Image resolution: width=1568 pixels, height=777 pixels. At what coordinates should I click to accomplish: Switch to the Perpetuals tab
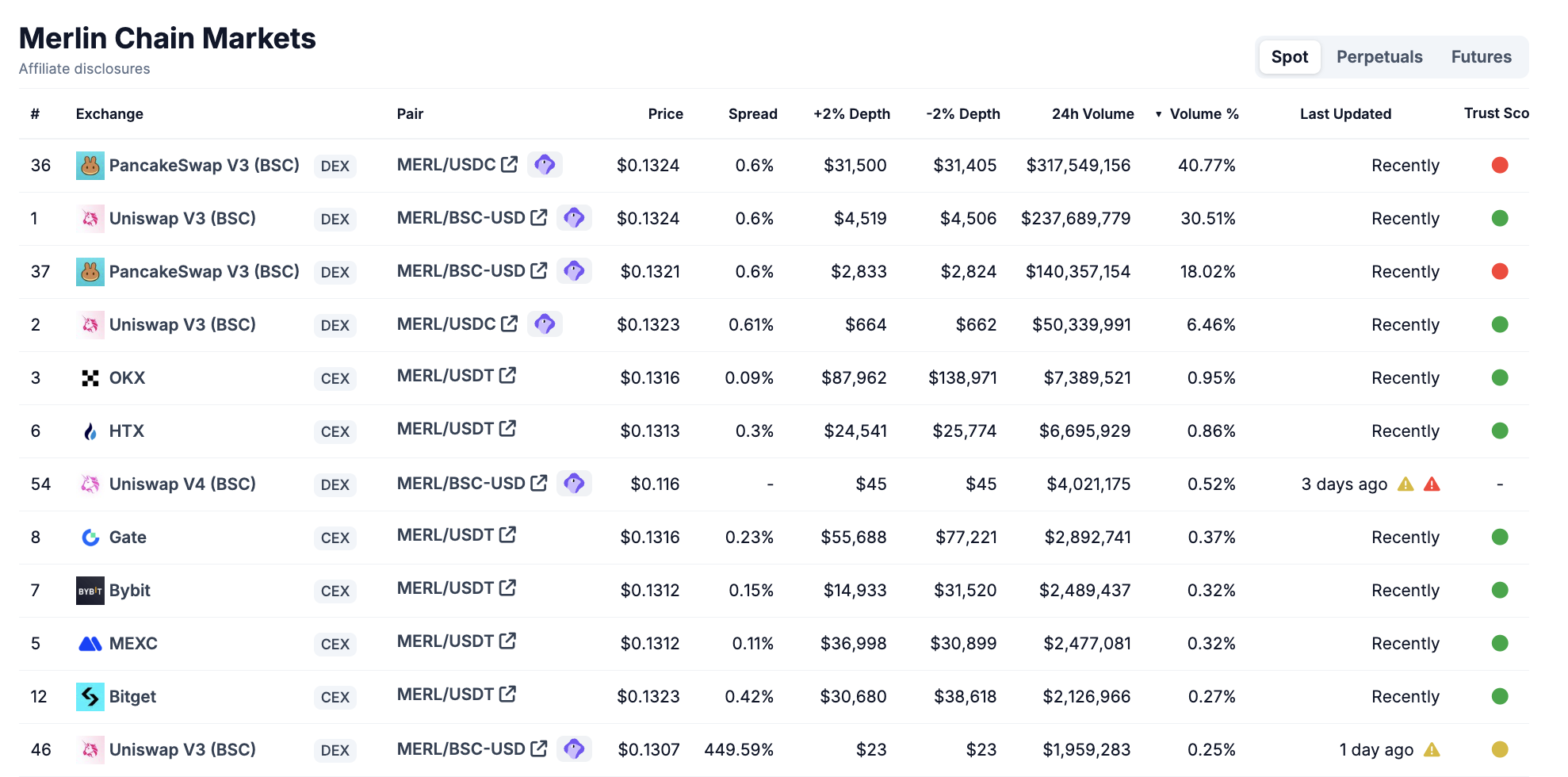pyautogui.click(x=1379, y=56)
